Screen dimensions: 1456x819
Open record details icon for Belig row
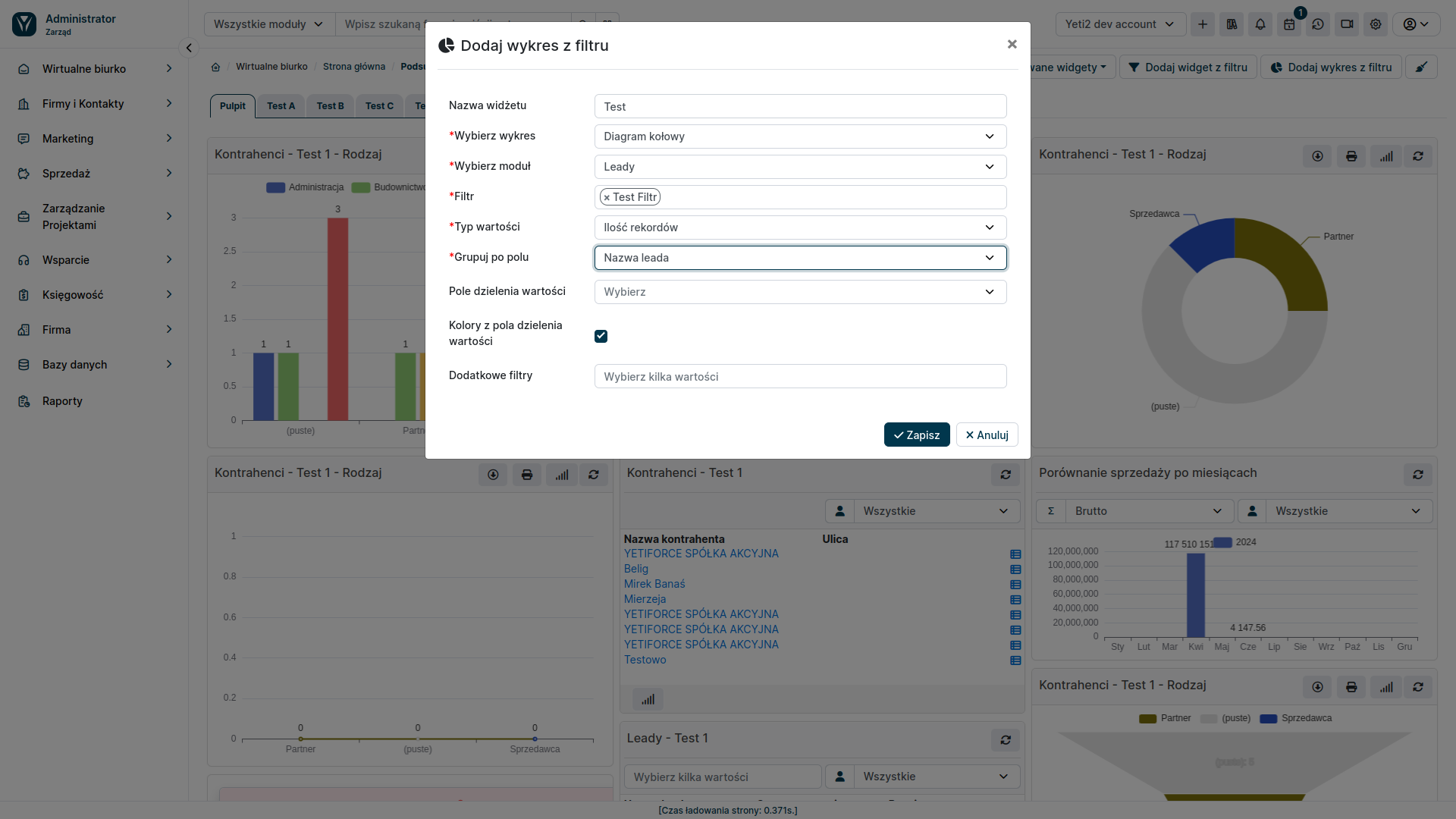click(x=1015, y=570)
